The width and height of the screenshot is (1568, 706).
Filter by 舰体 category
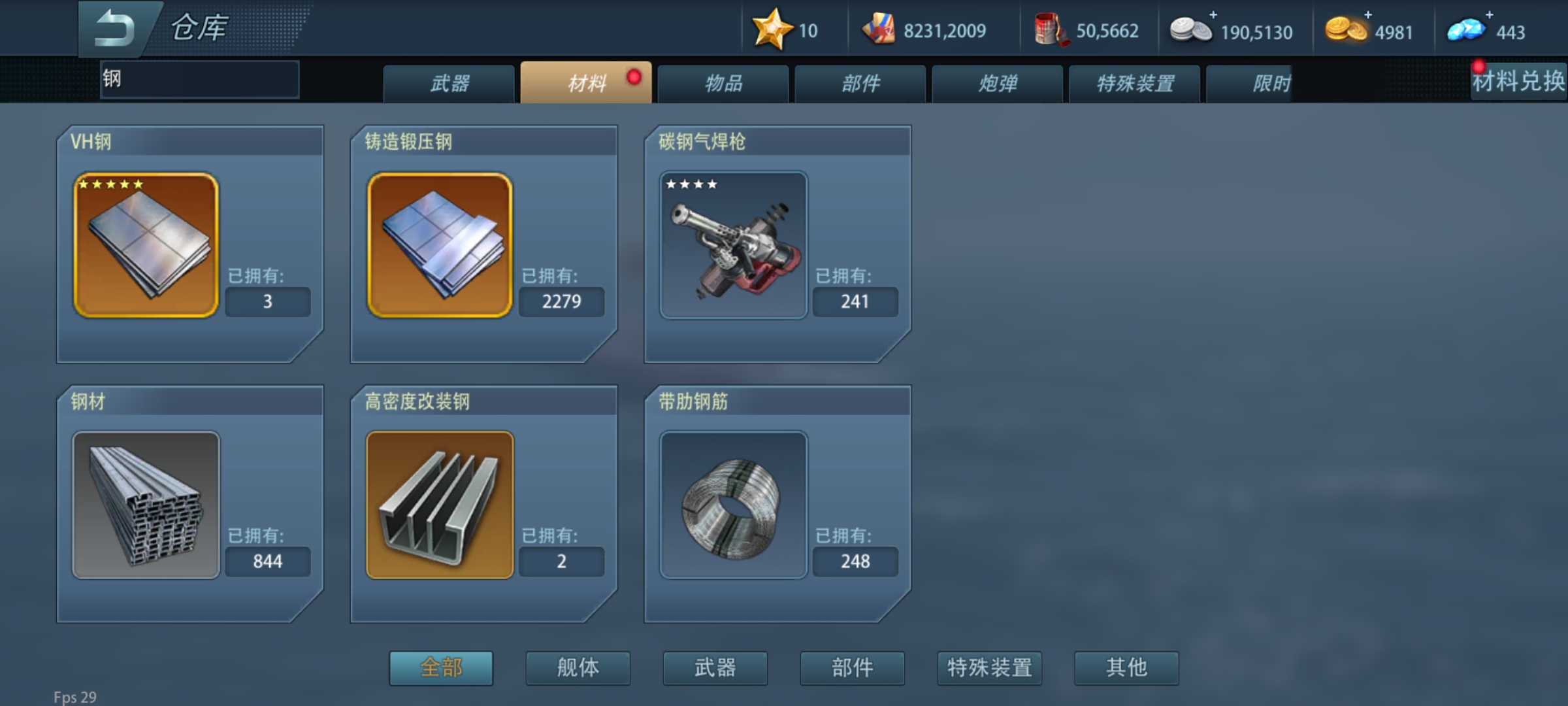point(578,667)
